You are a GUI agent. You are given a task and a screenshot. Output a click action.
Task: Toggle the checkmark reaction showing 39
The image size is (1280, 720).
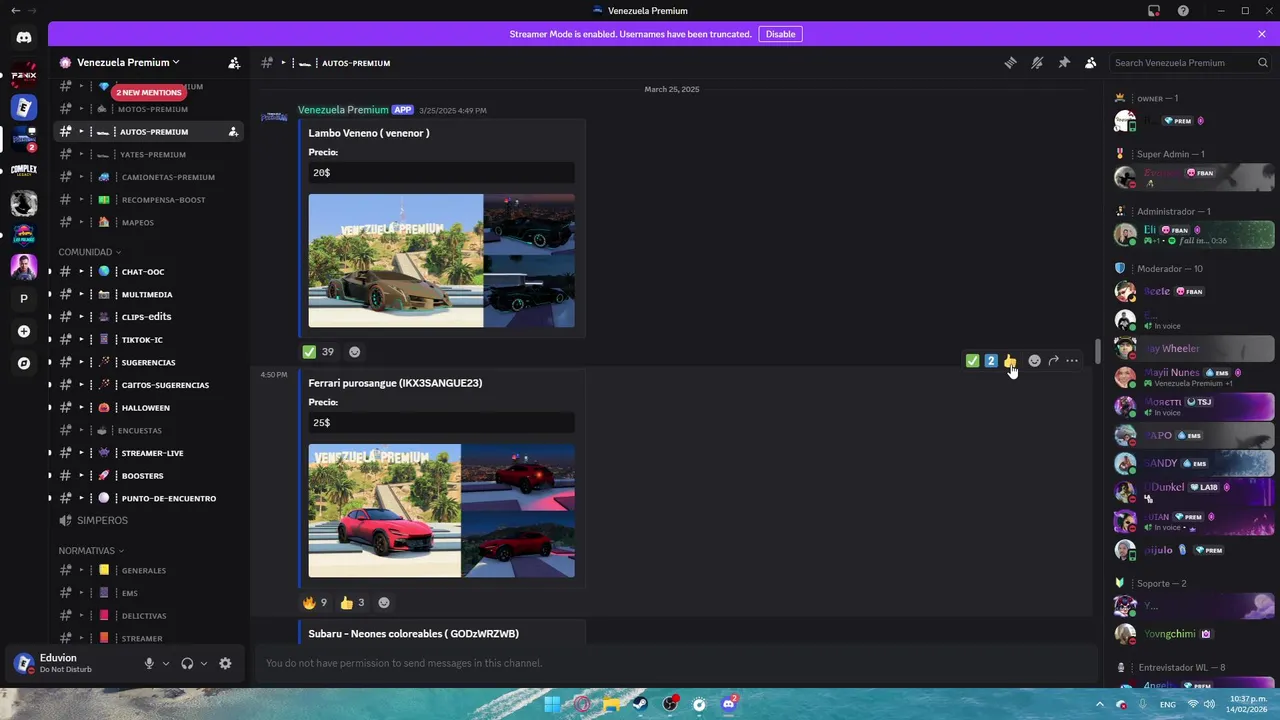318,352
